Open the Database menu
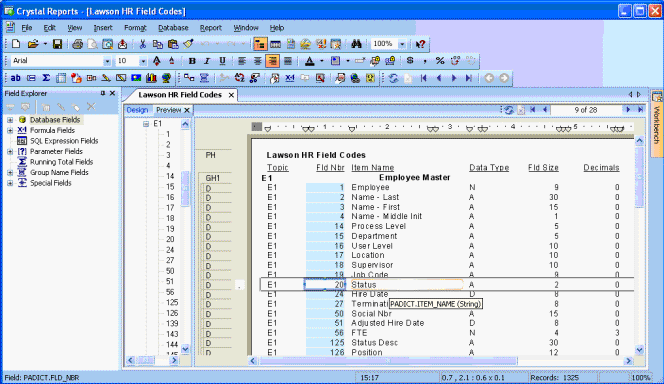Screen dimensions: 664x384 (x=173, y=28)
